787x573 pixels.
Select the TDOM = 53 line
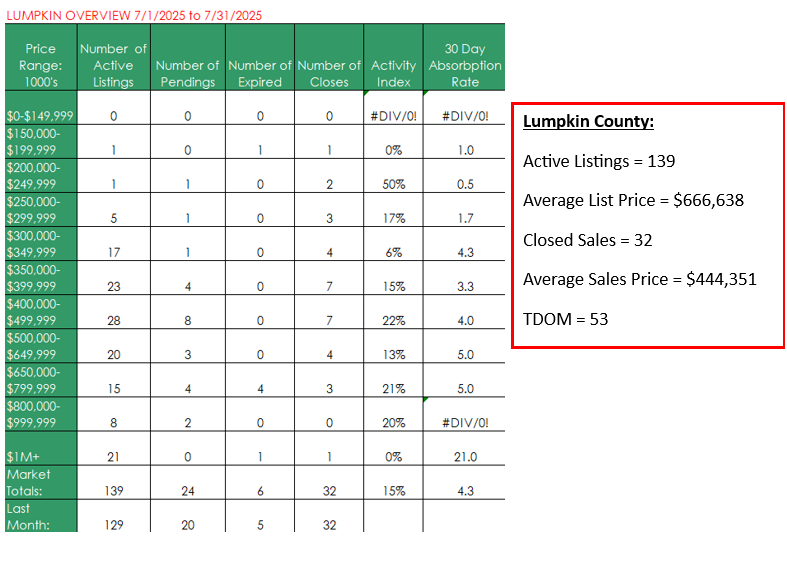tap(566, 319)
